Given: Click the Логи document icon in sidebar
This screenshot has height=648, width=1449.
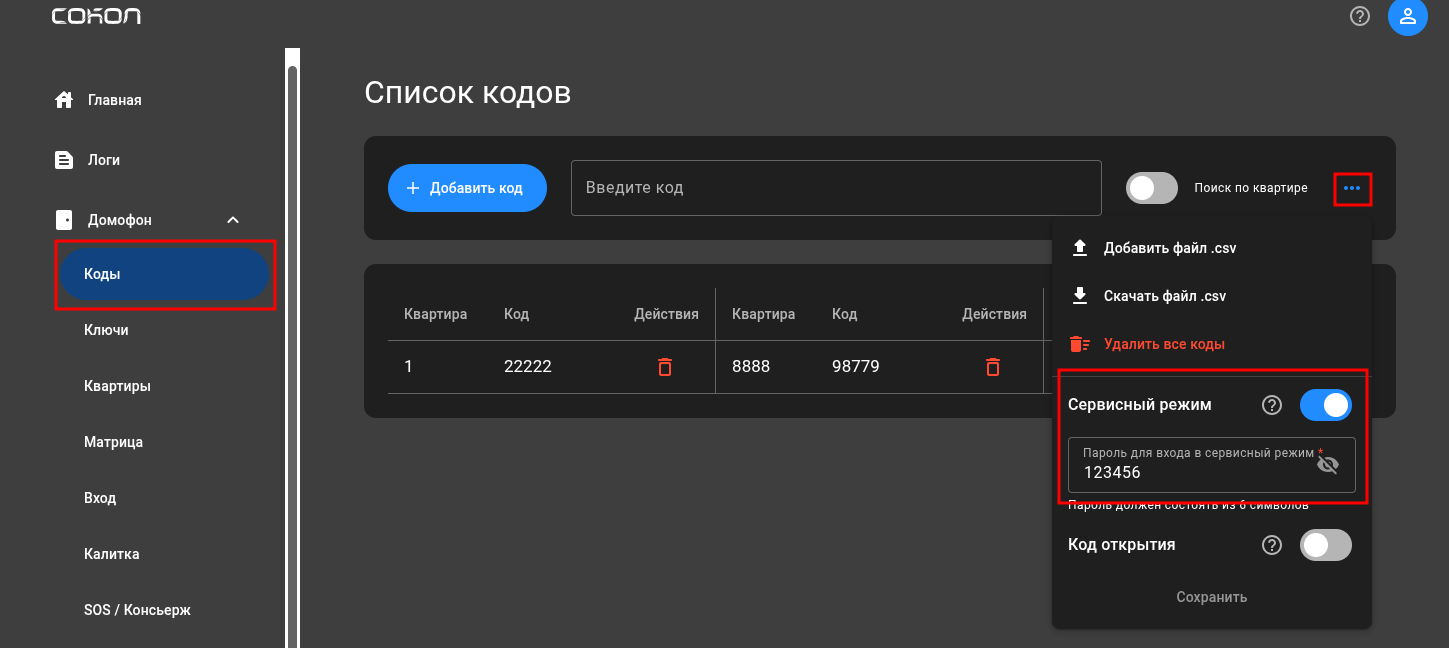Looking at the screenshot, I should pos(64,160).
